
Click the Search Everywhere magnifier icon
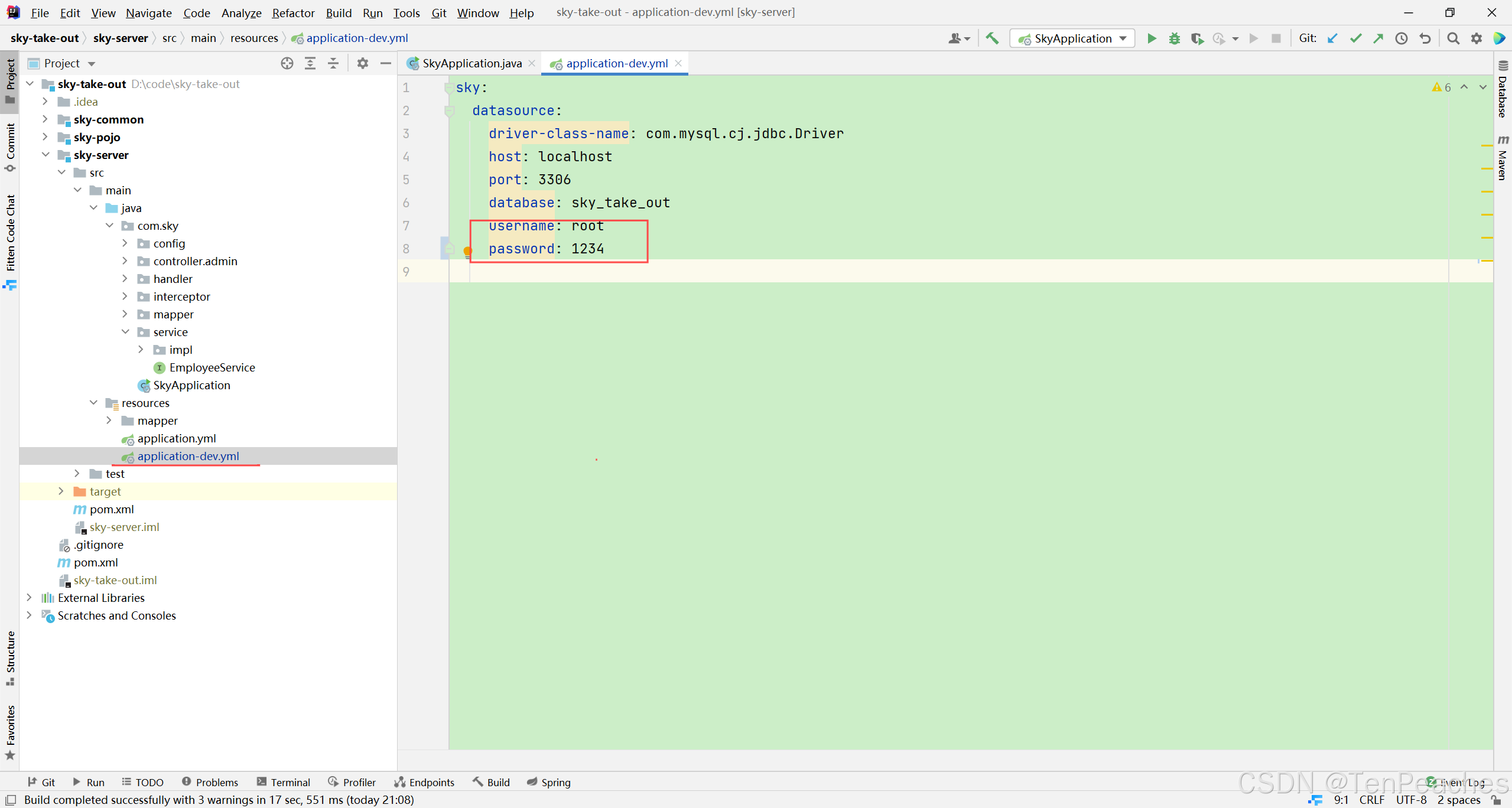pyautogui.click(x=1453, y=38)
